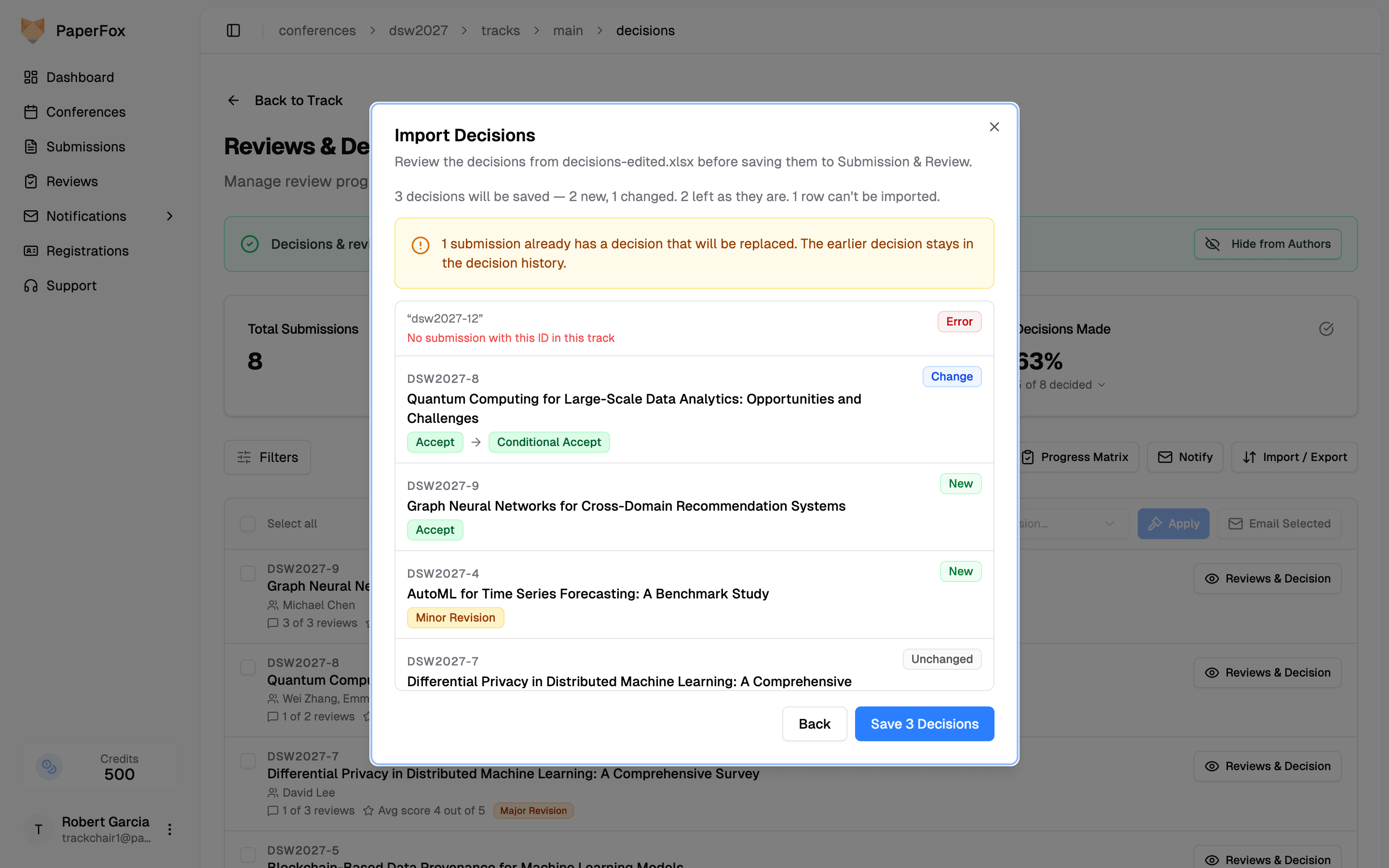The height and width of the screenshot is (868, 1389).
Task: Open Reviews & Decision for DSW2027-7
Action: pyautogui.click(x=1267, y=766)
